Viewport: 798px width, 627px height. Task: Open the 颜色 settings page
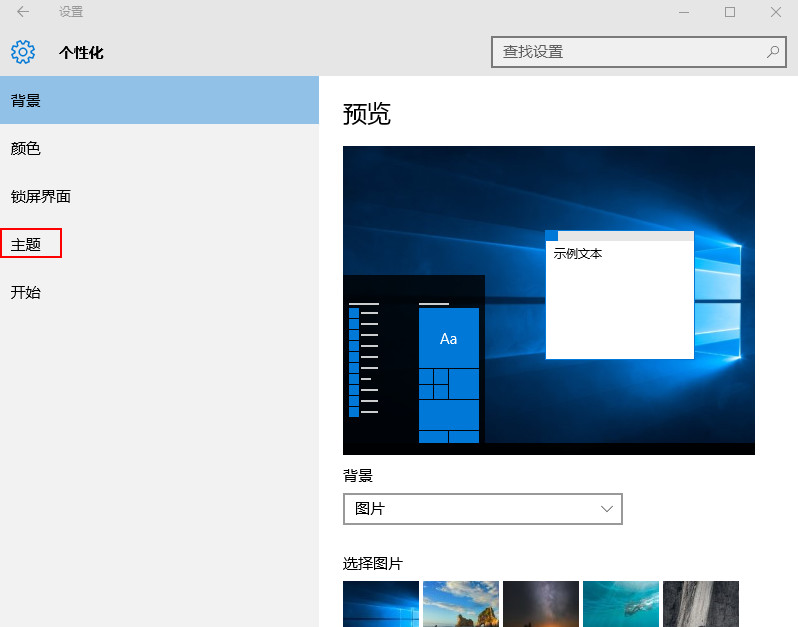click(x=26, y=148)
